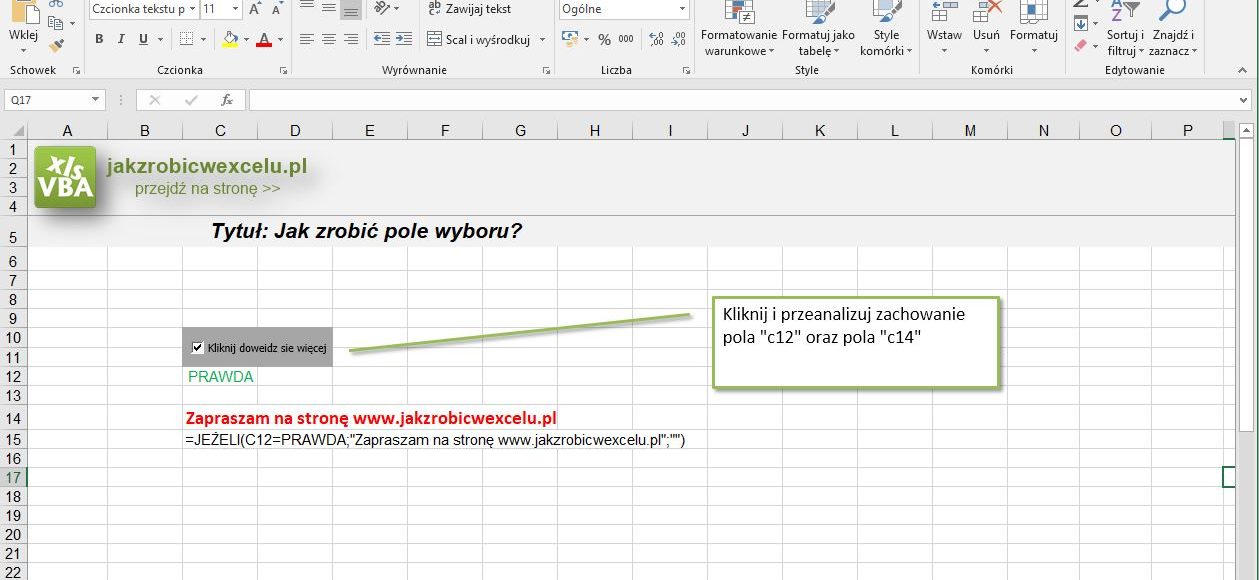Click the copy icon in Schowek
This screenshot has width=1259, height=580.
[x=56, y=21]
